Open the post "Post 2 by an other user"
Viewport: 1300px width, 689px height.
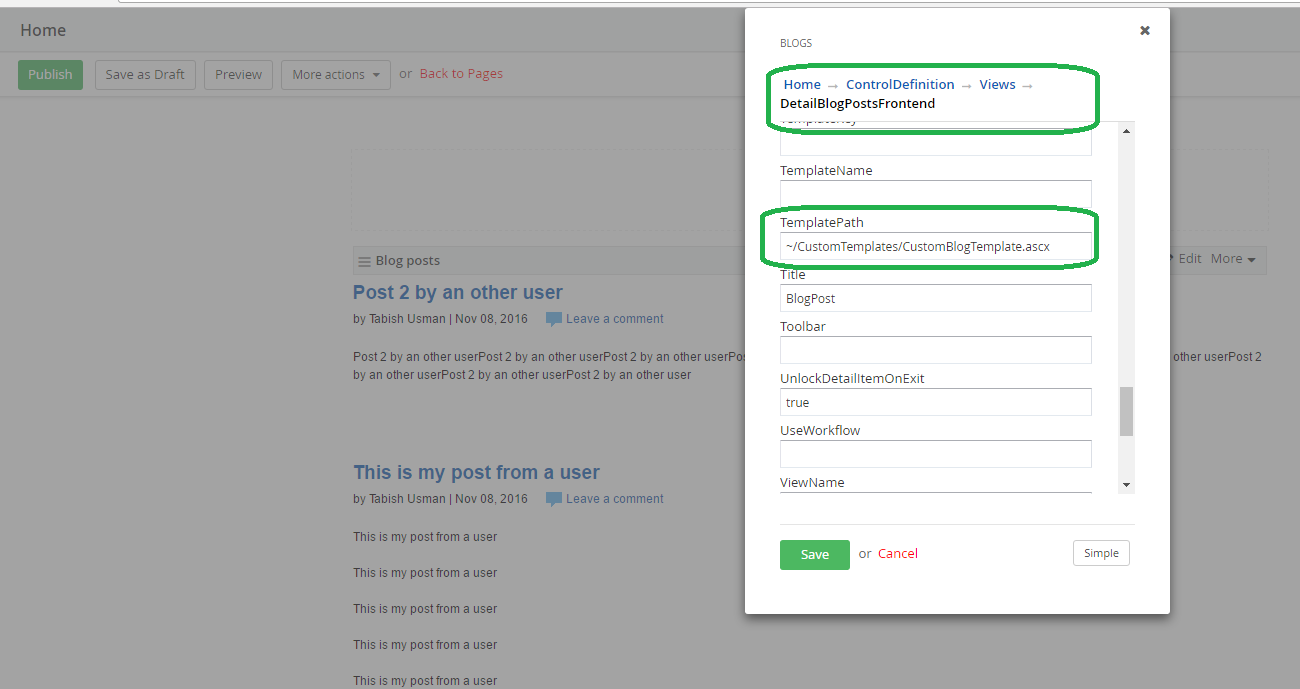(457, 292)
